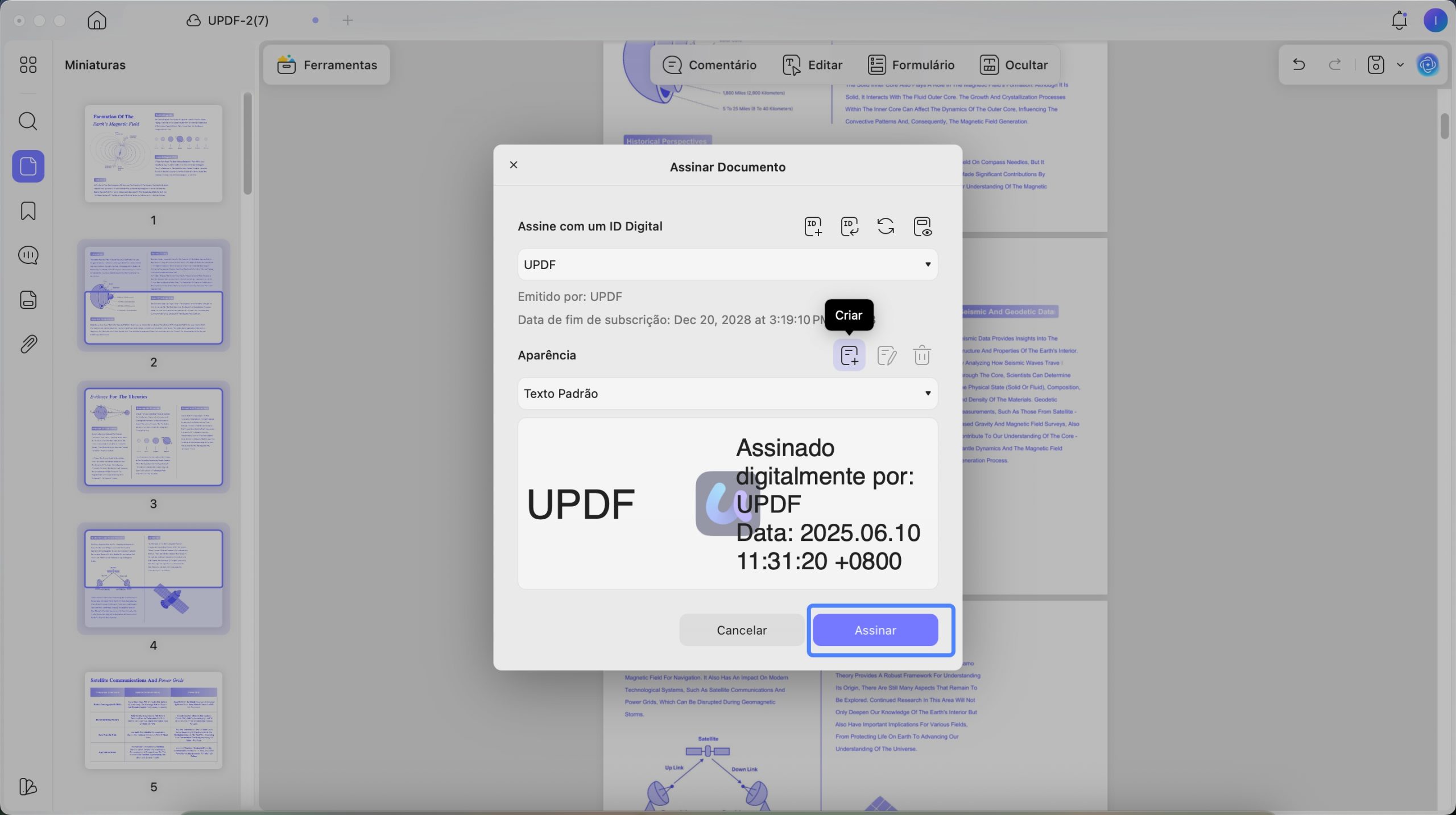Edit the signature appearance icon
This screenshot has width=1456, height=815.
coord(886,355)
